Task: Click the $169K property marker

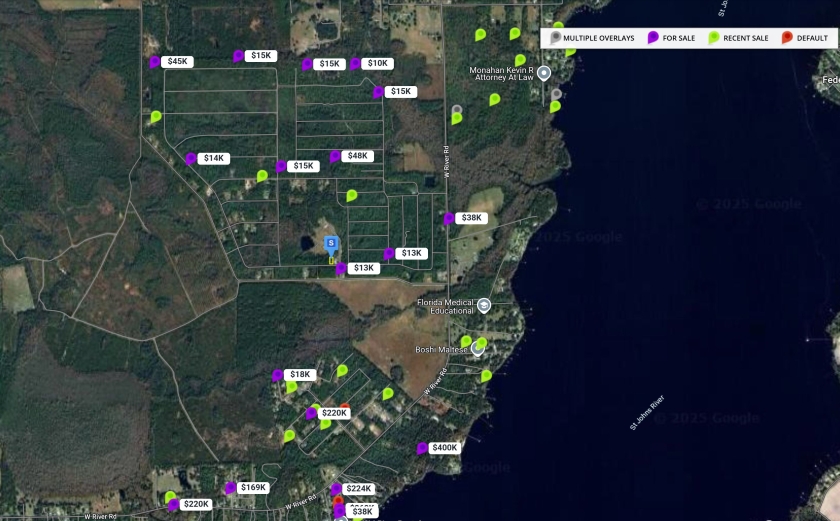Action: 230,487
